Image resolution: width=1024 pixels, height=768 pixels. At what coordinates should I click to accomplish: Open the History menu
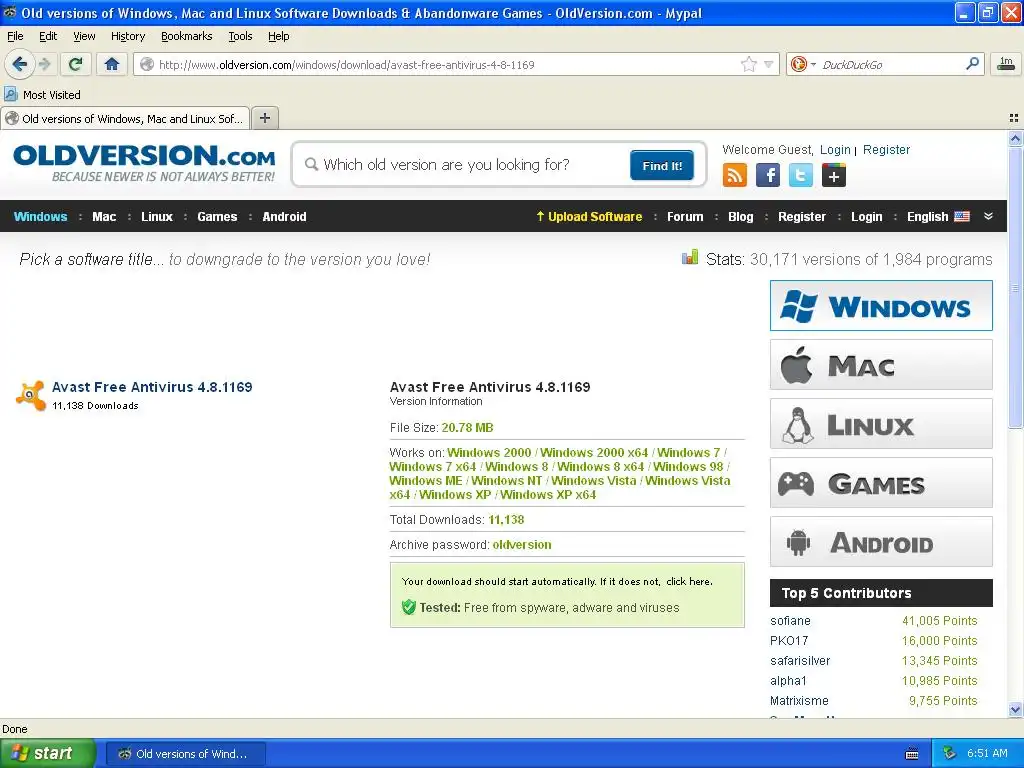pos(127,36)
